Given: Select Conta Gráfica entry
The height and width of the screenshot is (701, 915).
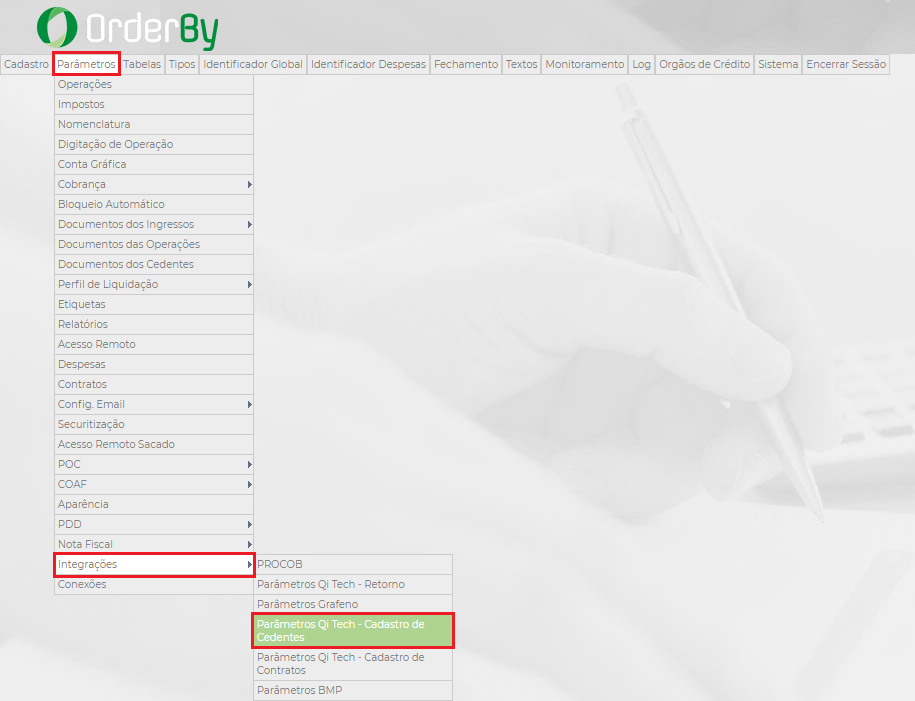Looking at the screenshot, I should pyautogui.click(x=153, y=164).
